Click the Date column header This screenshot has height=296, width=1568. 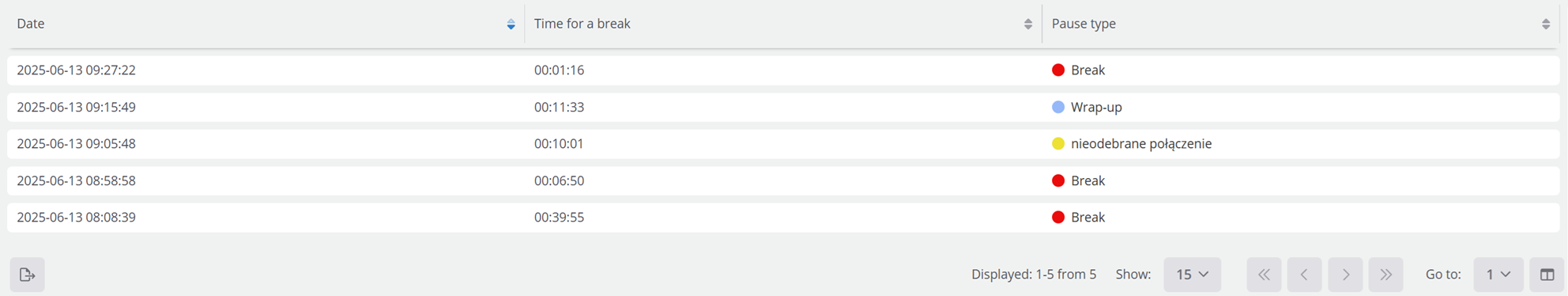(31, 24)
